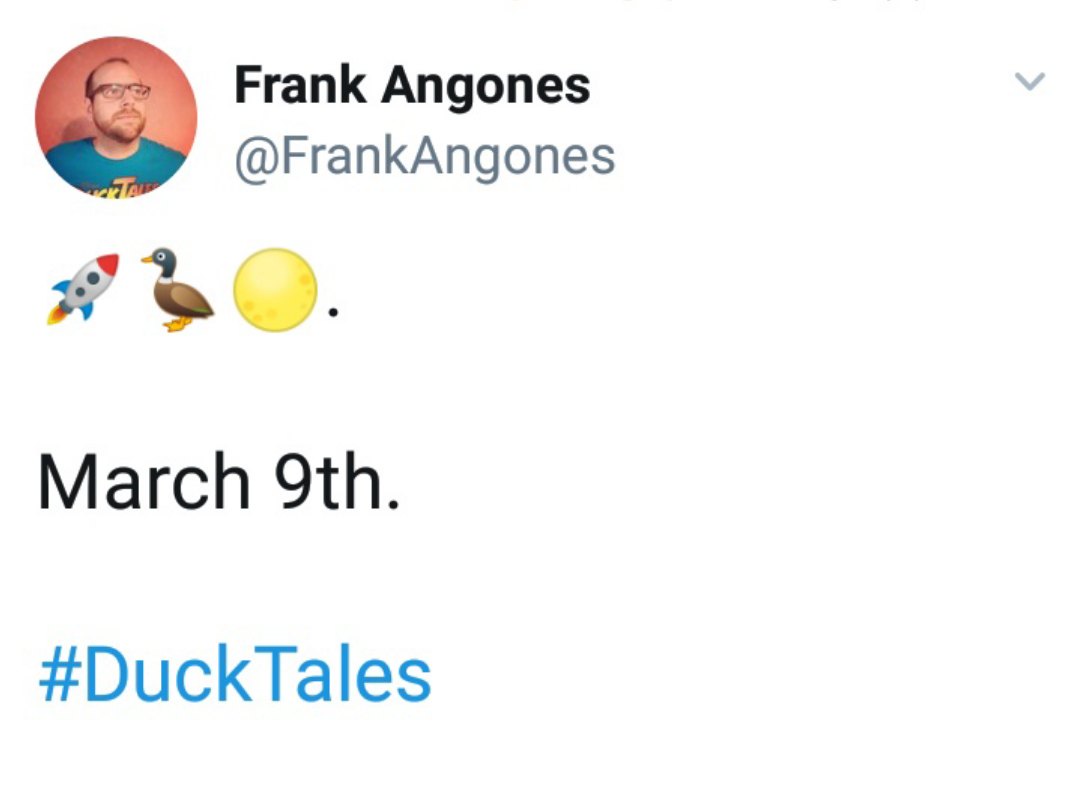
Task: Click the rocket emoji in the tweet
Action: click(x=83, y=288)
